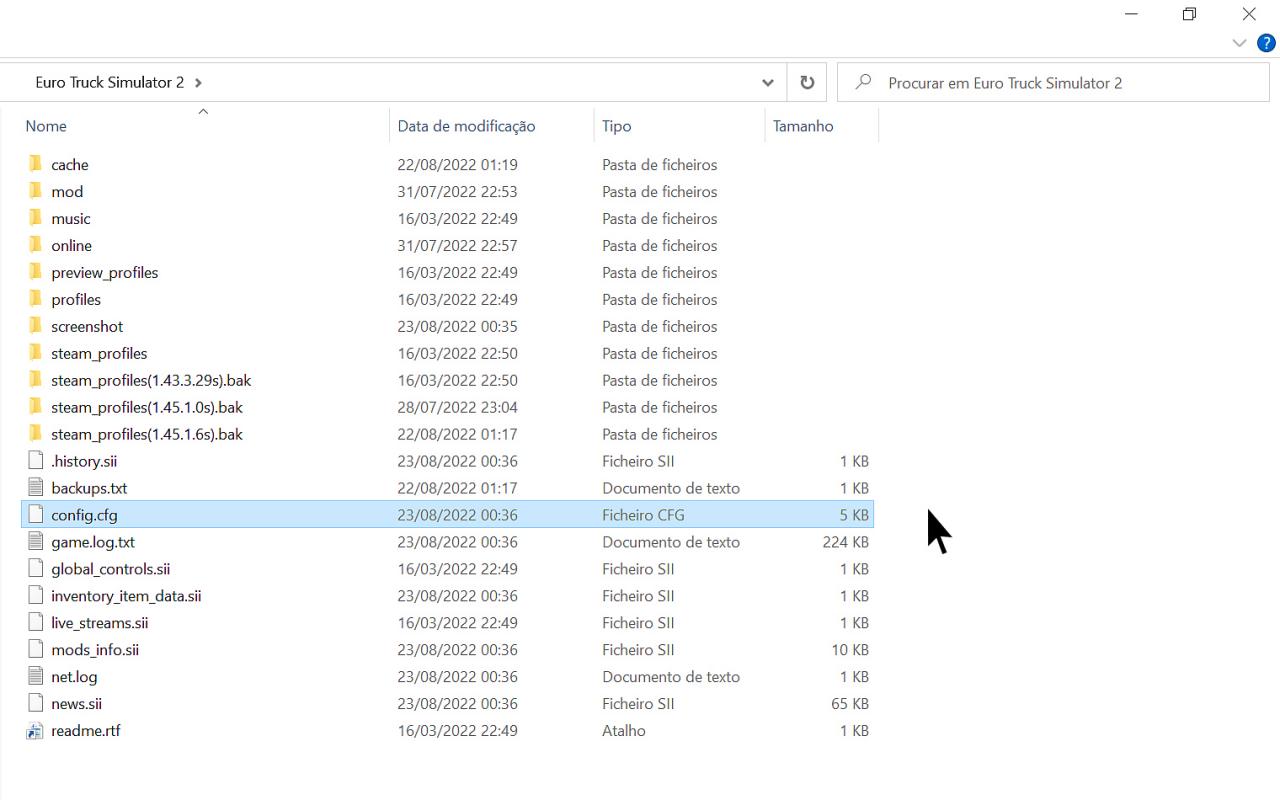Sort files by Tamanho column header
This screenshot has height=800, width=1280.
tap(803, 126)
